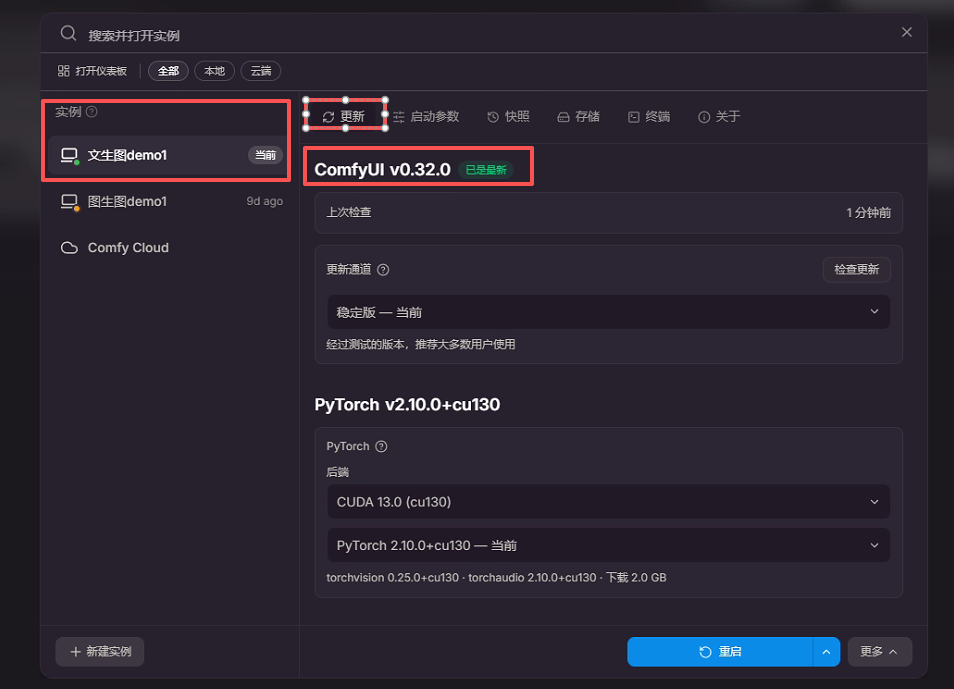Open the PyTorch 2.10.0+cu130 version dropdown
The image size is (954, 689).
608,545
